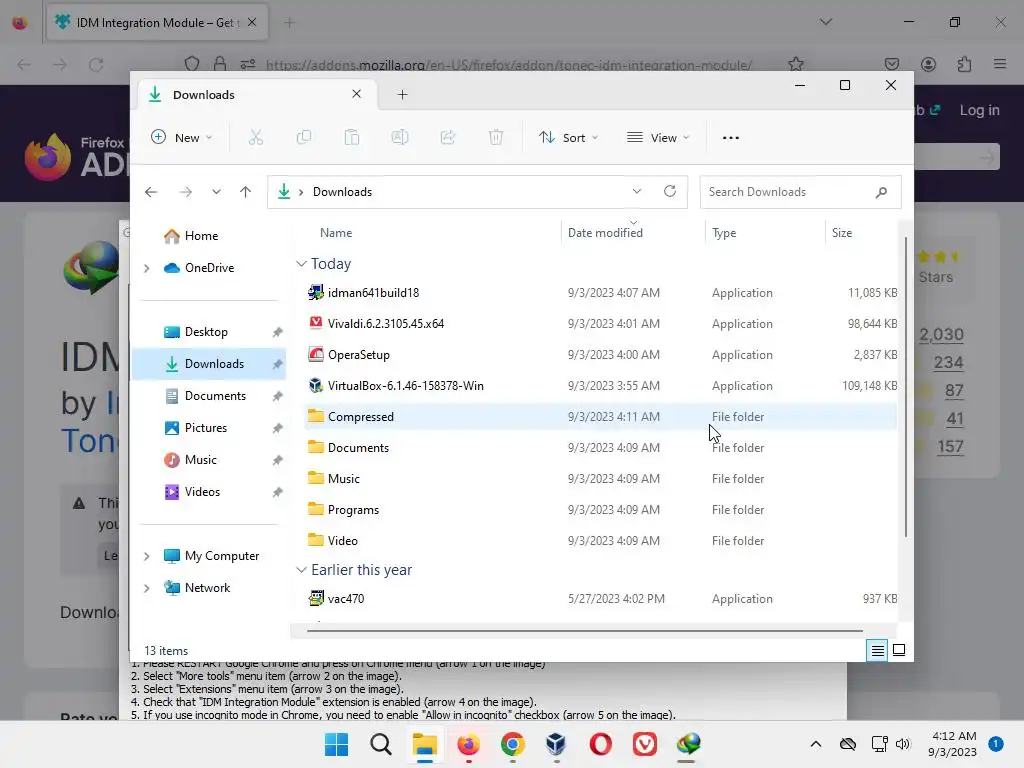This screenshot has height=768, width=1024.
Task: Open Opera from the taskbar
Action: [600, 744]
